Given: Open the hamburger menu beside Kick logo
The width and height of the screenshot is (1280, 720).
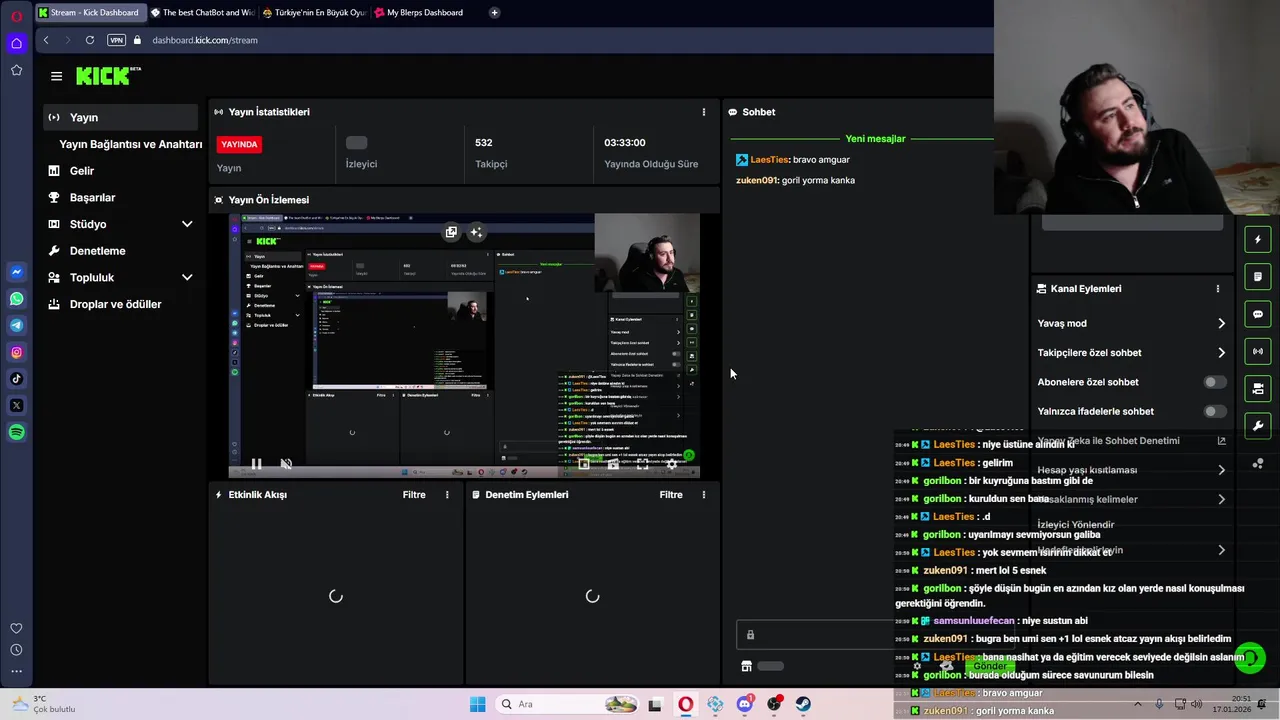Looking at the screenshot, I should [x=56, y=76].
